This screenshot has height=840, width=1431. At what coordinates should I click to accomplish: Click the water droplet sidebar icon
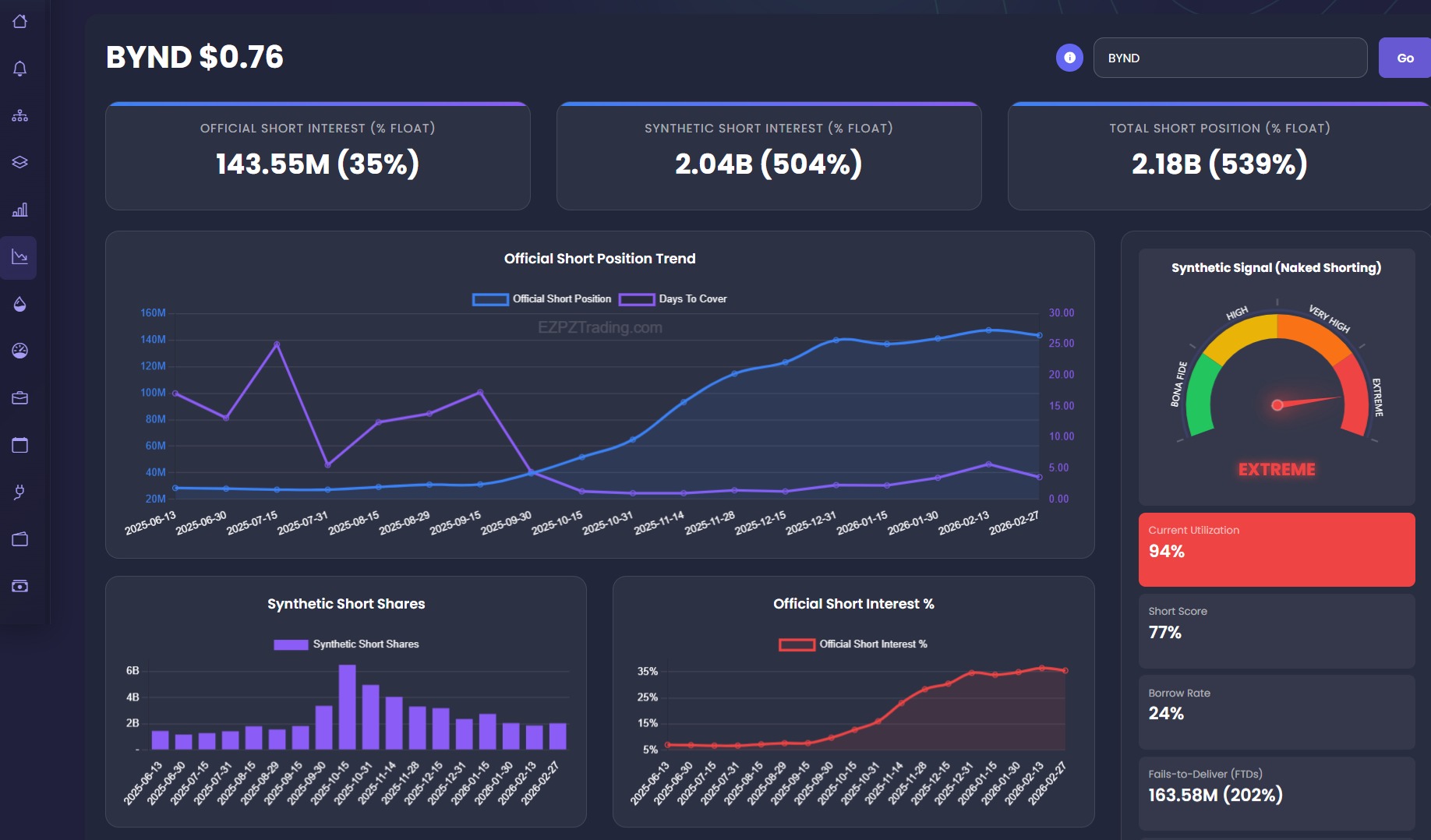(x=20, y=304)
